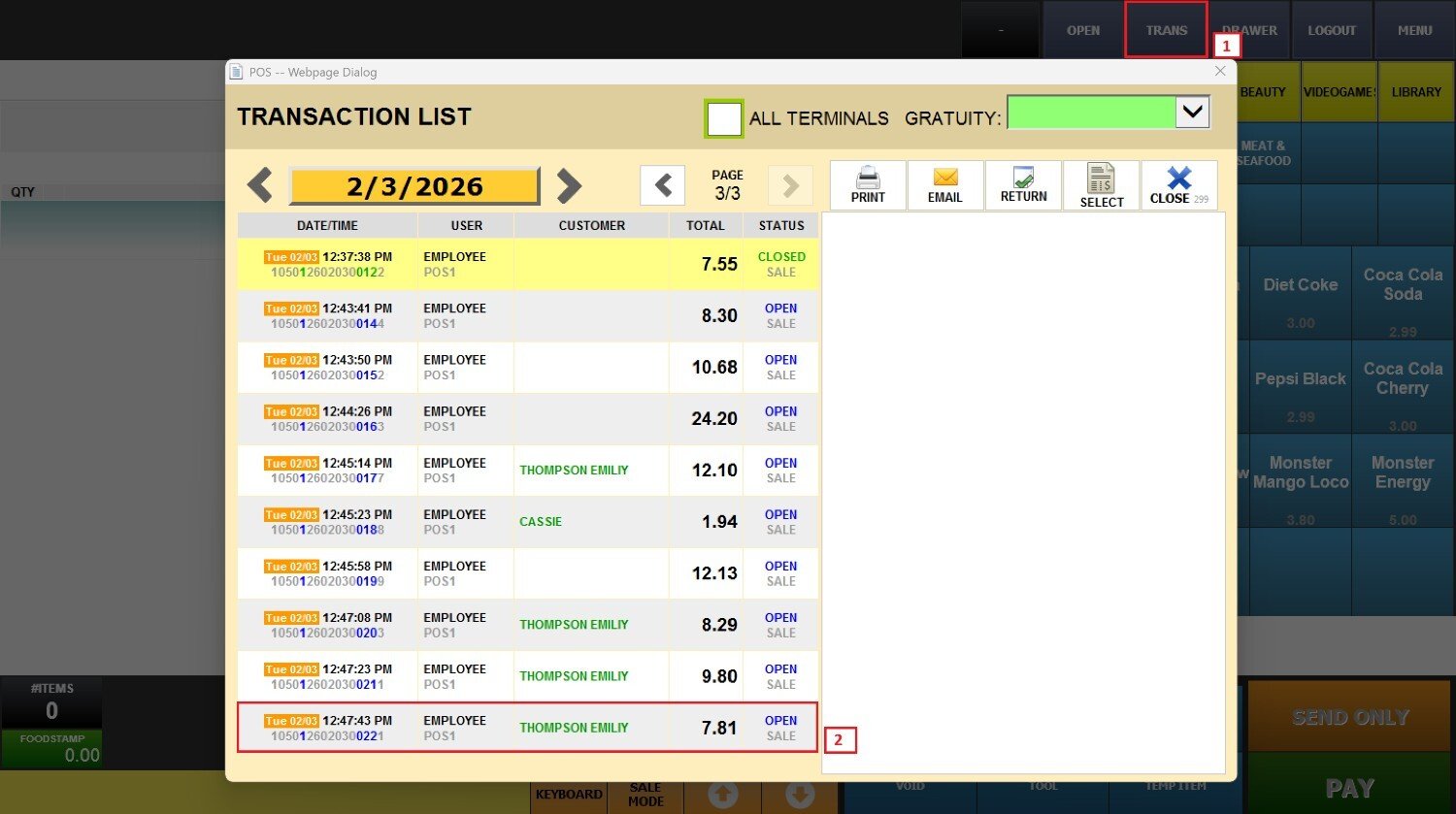Viewport: 1456px width, 814px height.
Task: Open the 2/3/2026 date picker
Action: pyautogui.click(x=414, y=185)
